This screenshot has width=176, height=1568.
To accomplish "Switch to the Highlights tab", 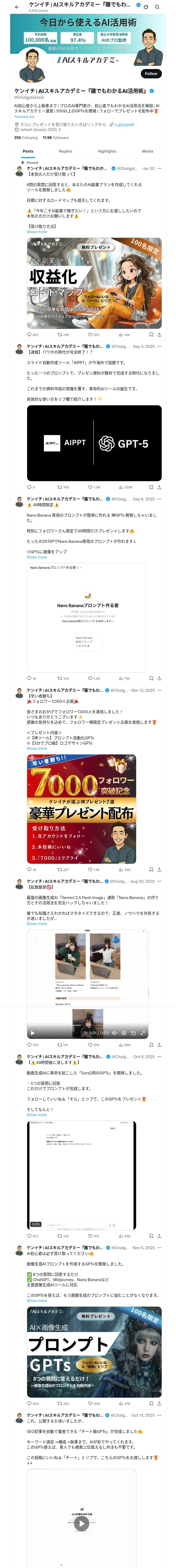I will click(107, 151).
